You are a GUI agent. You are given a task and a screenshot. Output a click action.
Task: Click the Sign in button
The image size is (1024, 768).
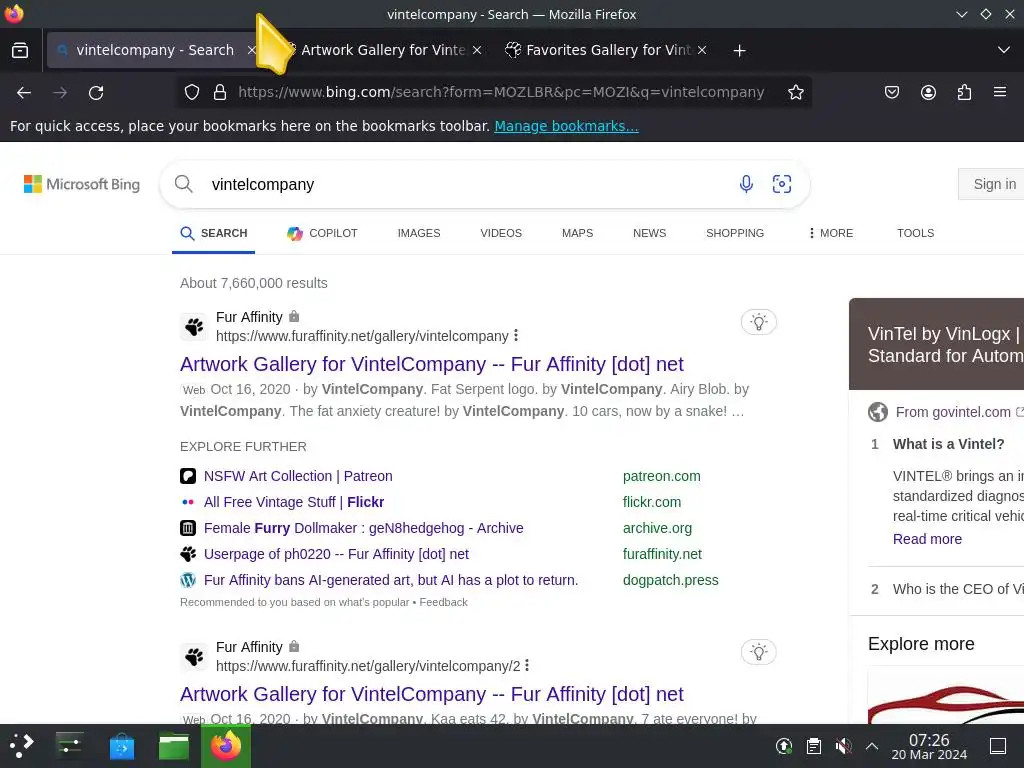pos(993,184)
